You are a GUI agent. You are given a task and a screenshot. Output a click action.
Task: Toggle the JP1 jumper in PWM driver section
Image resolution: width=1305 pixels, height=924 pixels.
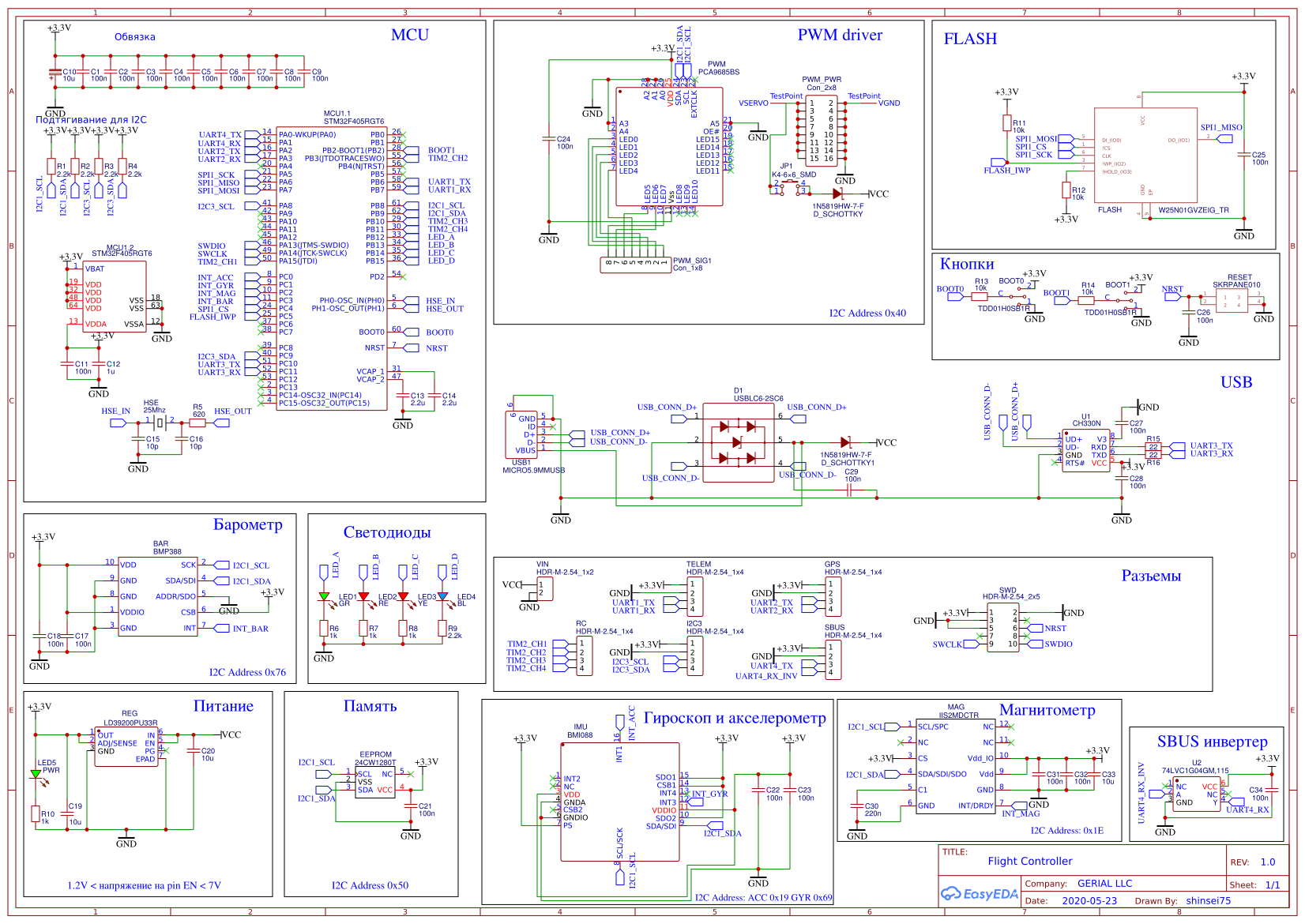tap(790, 186)
